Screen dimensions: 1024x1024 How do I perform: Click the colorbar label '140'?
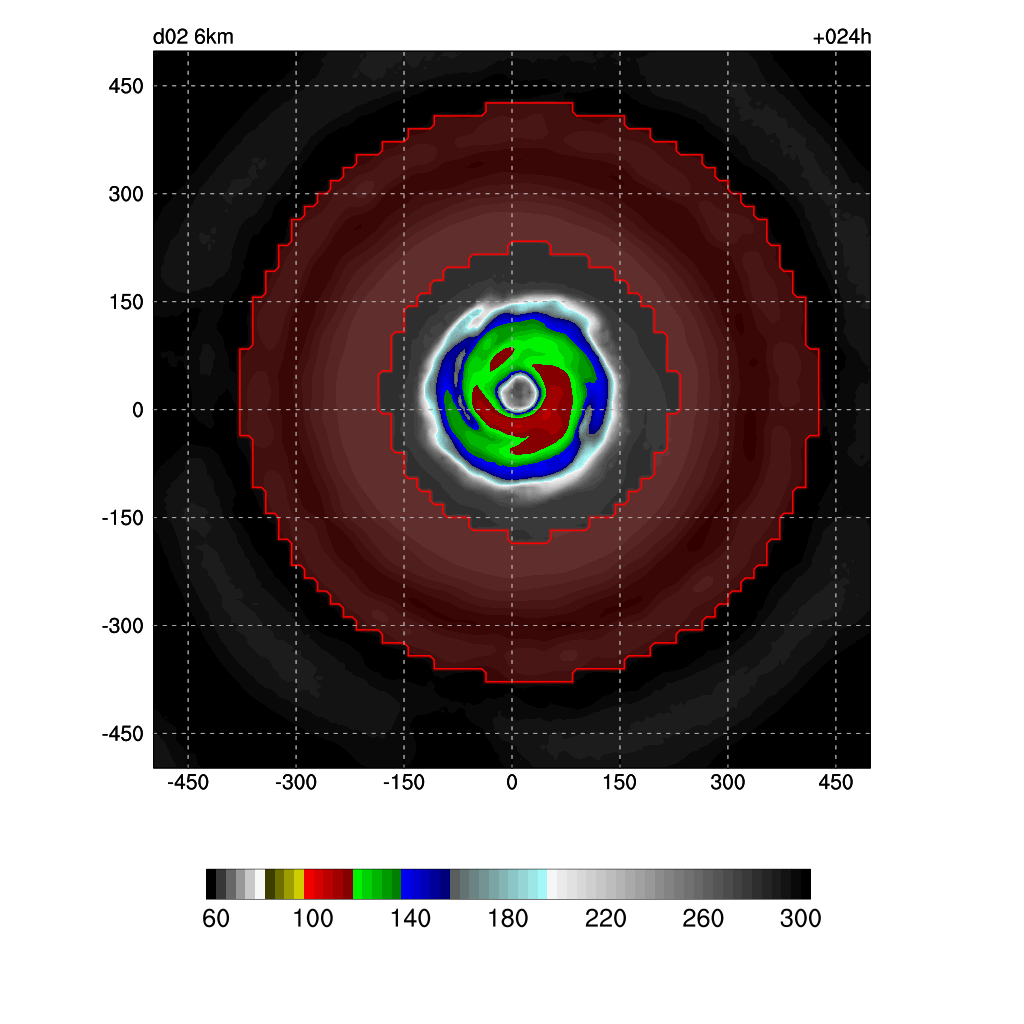coord(410,919)
